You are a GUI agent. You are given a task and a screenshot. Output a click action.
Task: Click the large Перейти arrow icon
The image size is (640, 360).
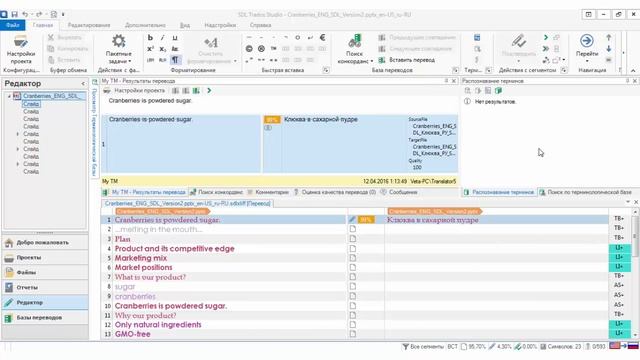pos(587,41)
